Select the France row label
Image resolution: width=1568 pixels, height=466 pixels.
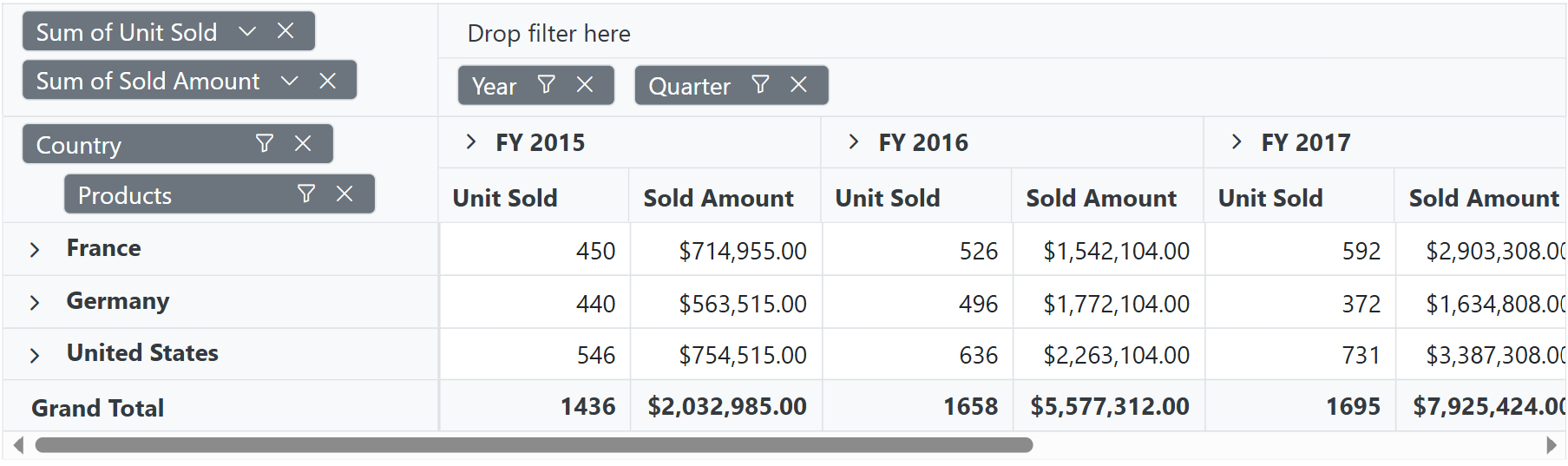click(x=103, y=248)
